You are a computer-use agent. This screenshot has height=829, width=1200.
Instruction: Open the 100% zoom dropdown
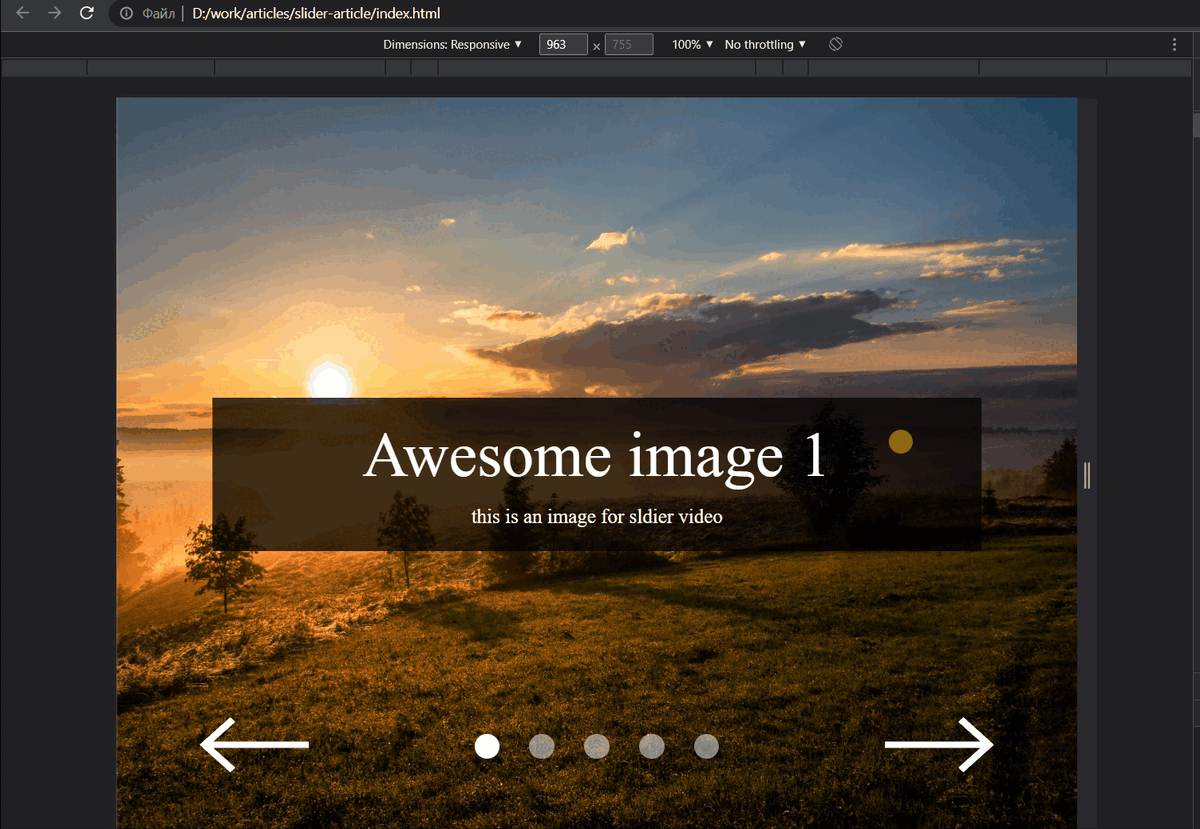[693, 45]
